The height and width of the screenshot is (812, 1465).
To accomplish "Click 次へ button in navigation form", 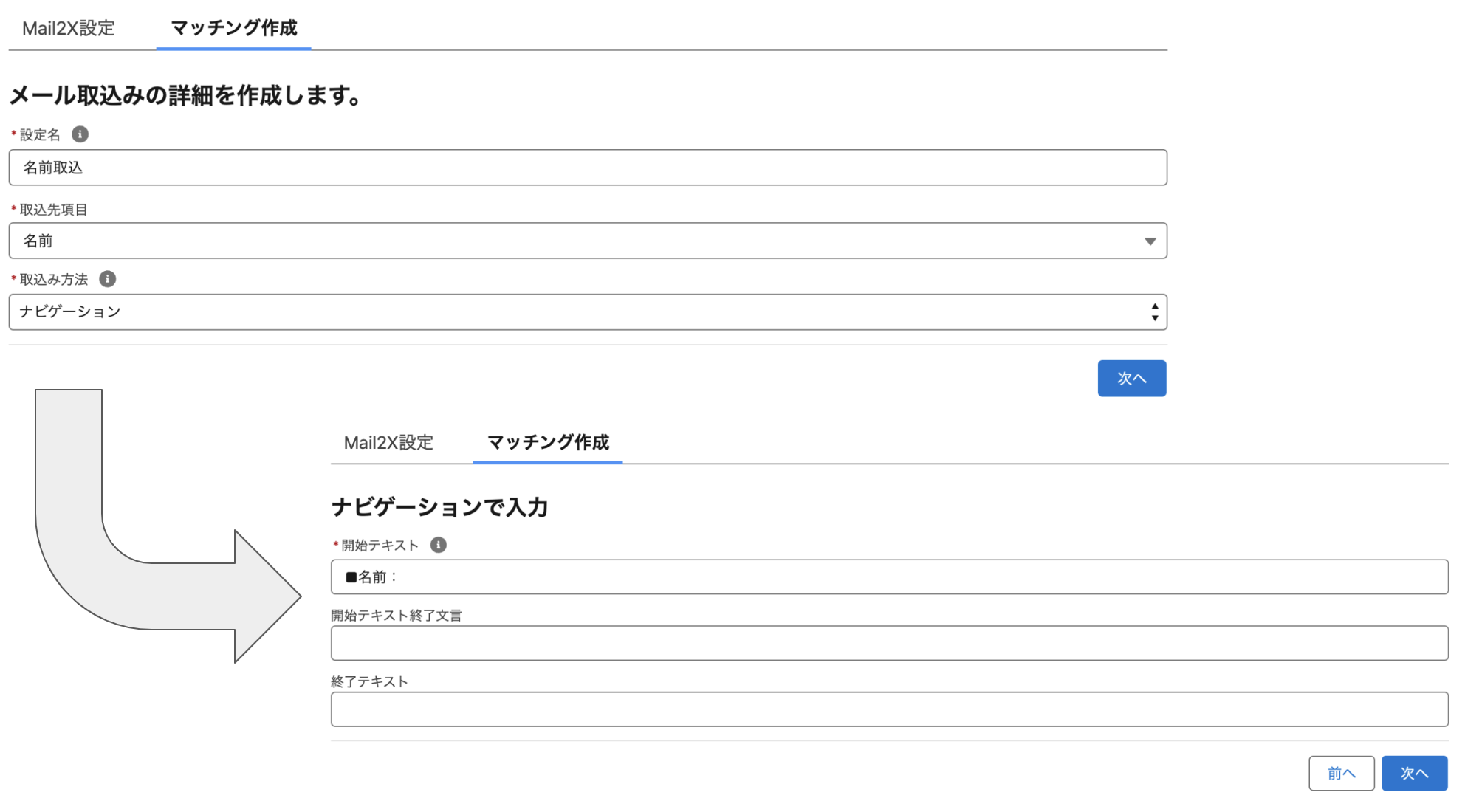I will pyautogui.click(x=1414, y=774).
